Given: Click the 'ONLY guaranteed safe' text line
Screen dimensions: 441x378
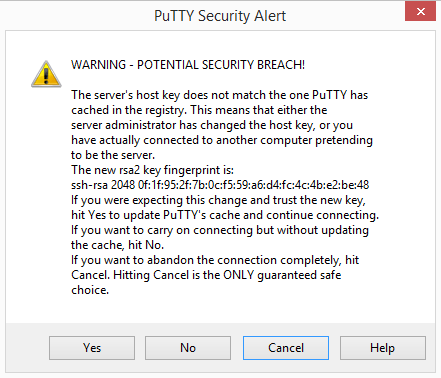Looking at the screenshot, I should click(206, 275).
